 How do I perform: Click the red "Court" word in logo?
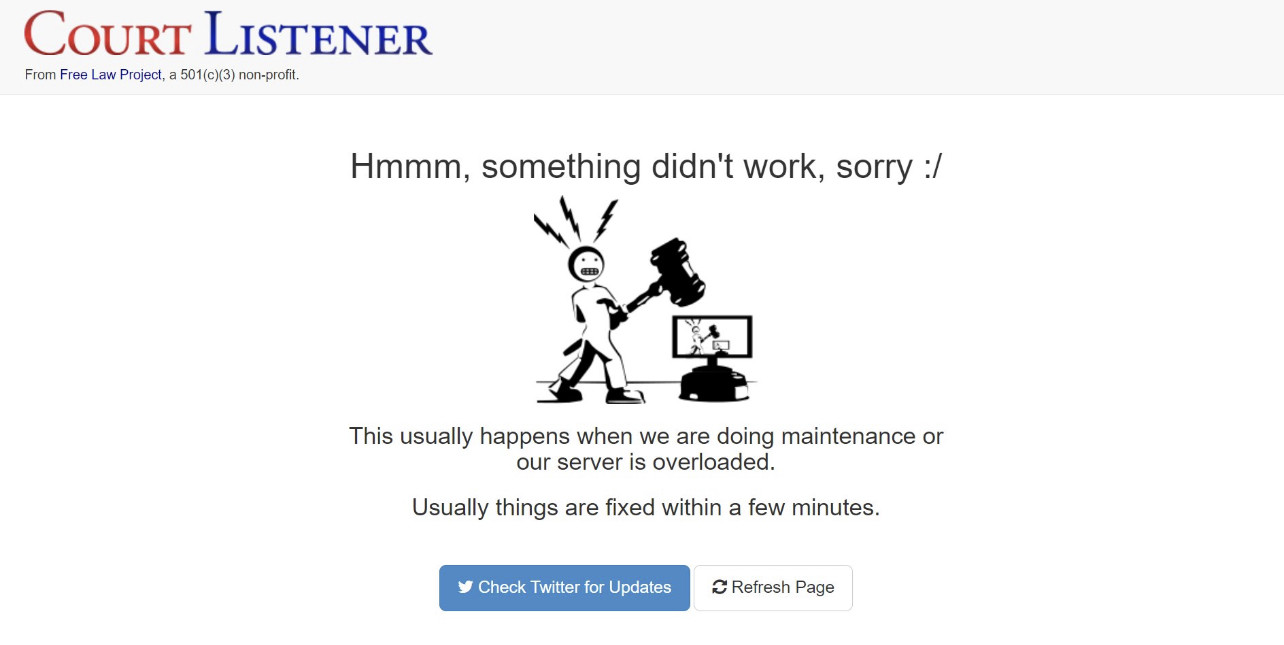107,35
